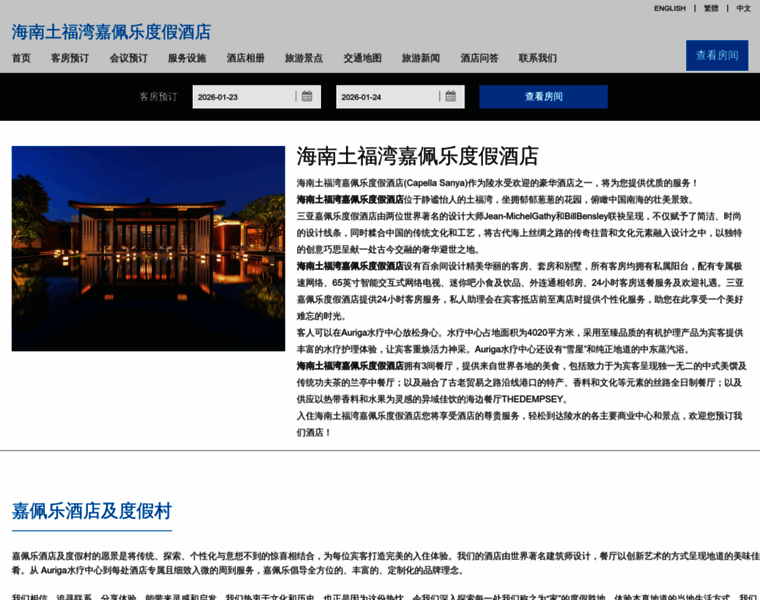Click the 客房预订 label in booking bar

[158, 96]
